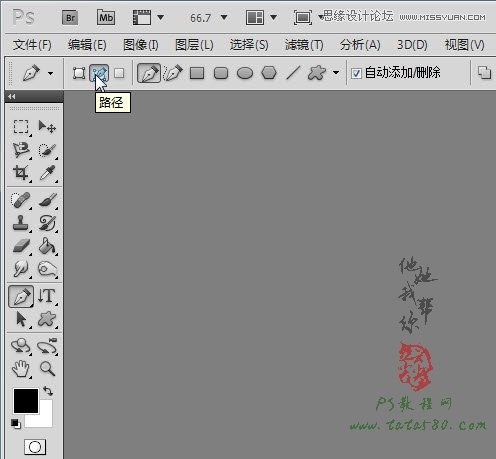Select the 路径 paths mode button

tap(99, 73)
